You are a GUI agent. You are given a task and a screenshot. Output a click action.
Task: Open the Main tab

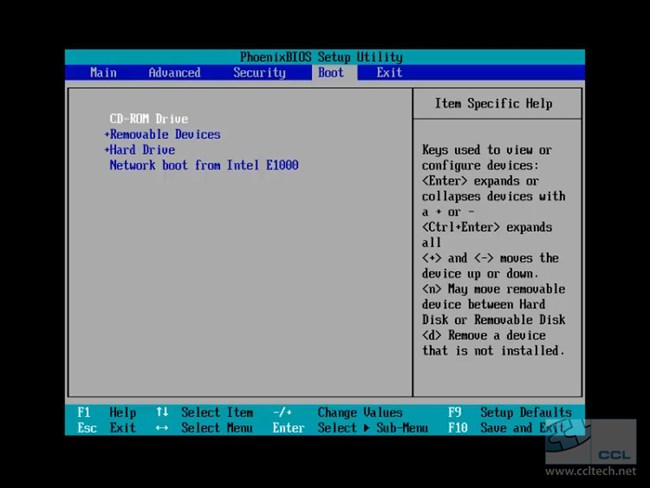click(103, 73)
